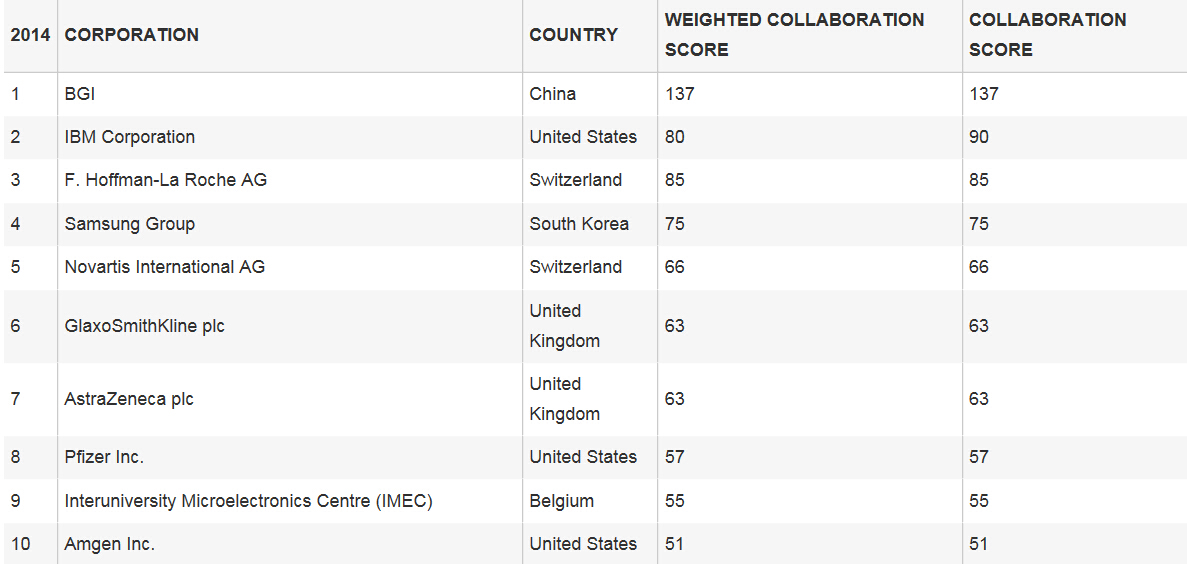Select the IBM Corporation cell
1187x564 pixels.
(130, 137)
